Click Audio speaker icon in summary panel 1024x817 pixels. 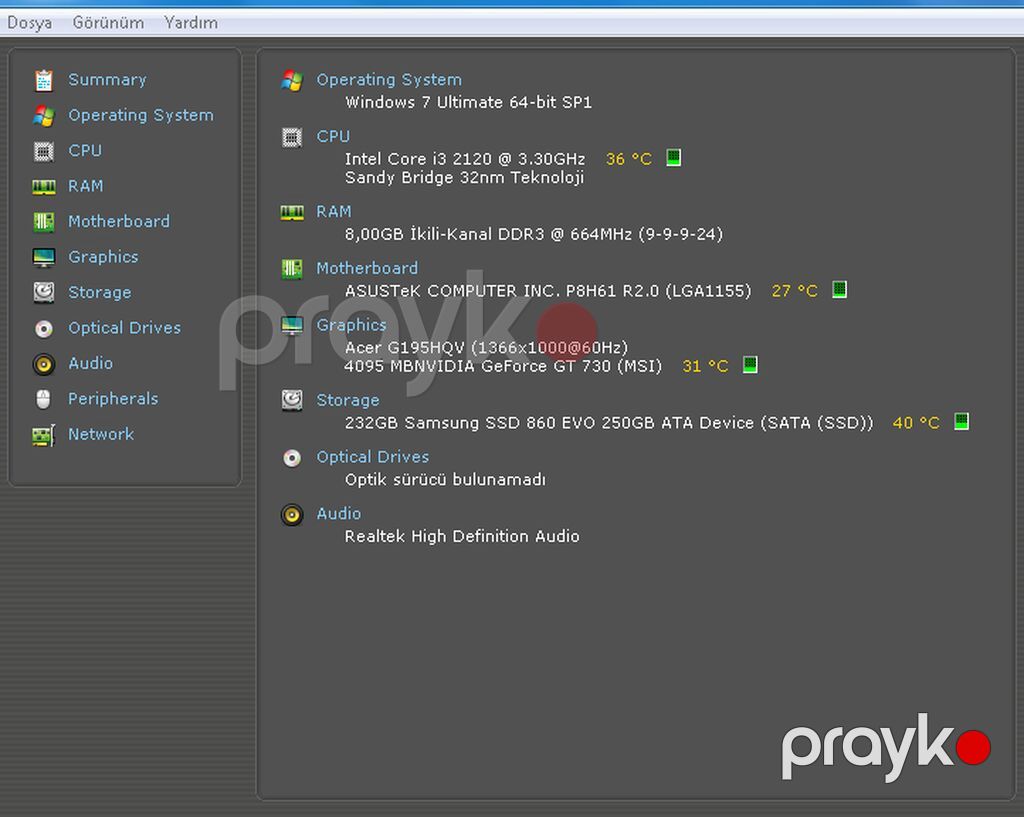(x=292, y=515)
